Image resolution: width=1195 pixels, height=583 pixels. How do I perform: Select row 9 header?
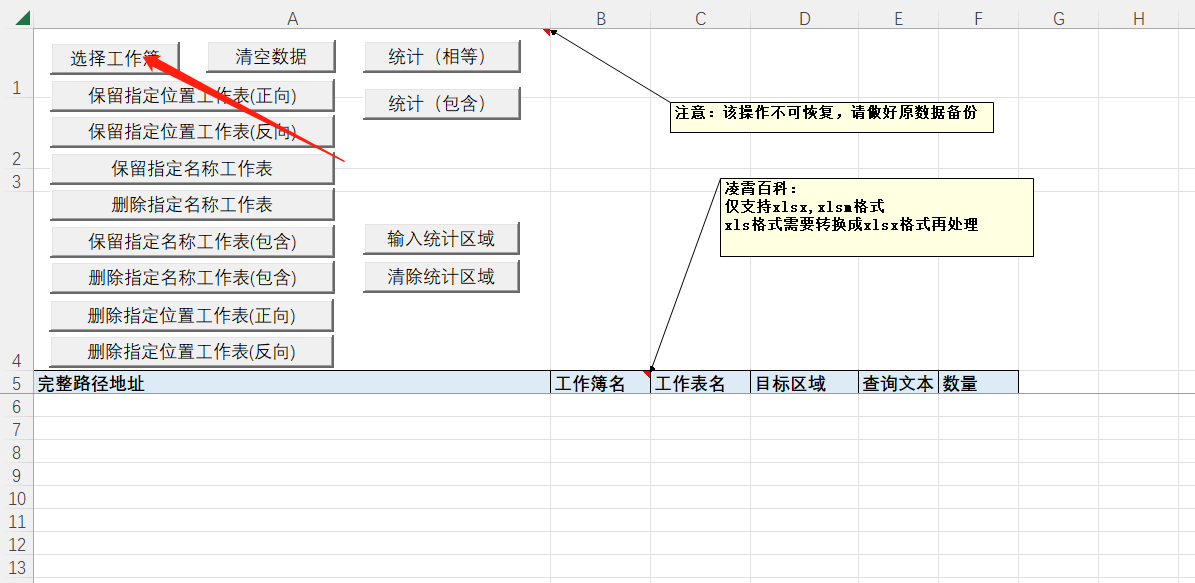click(x=17, y=475)
